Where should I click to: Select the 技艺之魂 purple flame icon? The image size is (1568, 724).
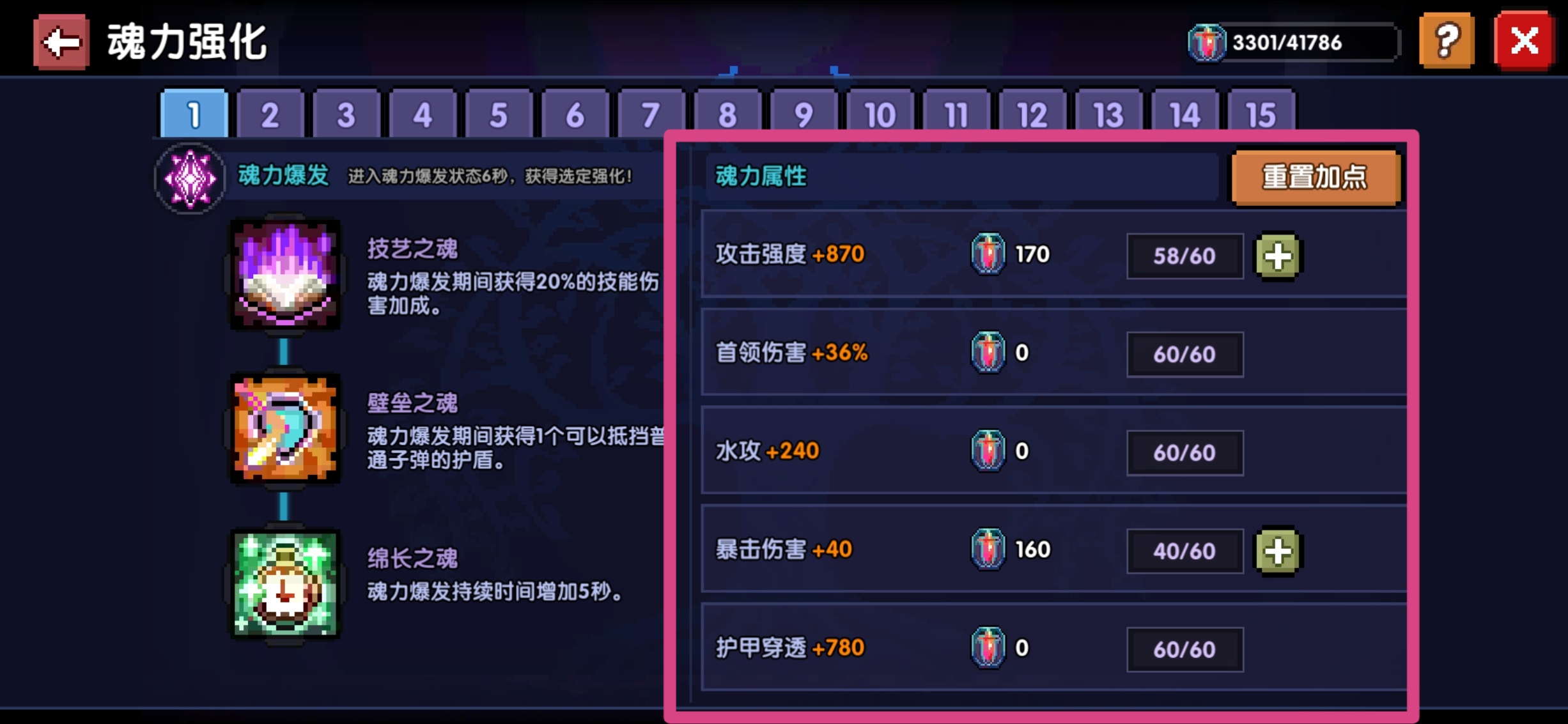coord(285,275)
